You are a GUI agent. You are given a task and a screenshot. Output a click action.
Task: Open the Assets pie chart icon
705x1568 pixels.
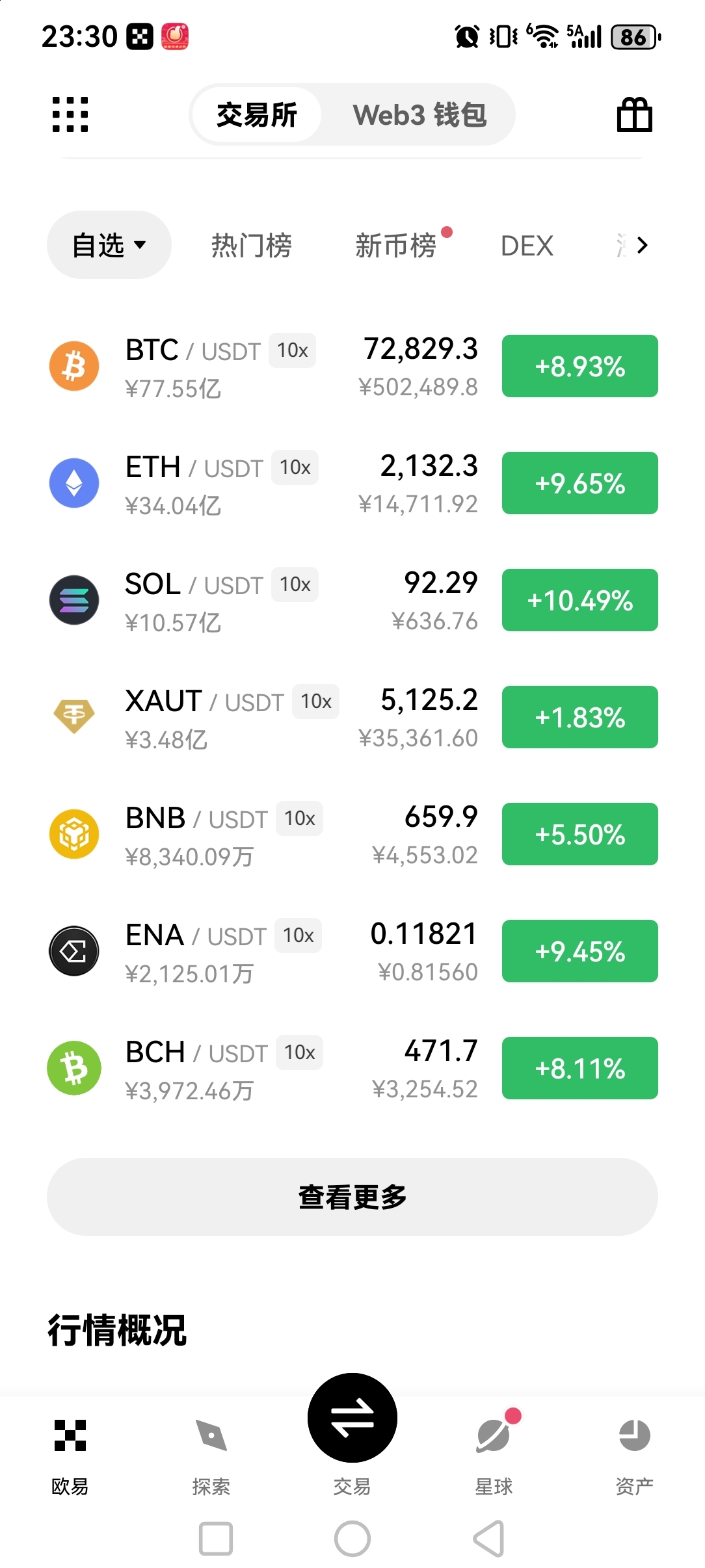tap(634, 1435)
